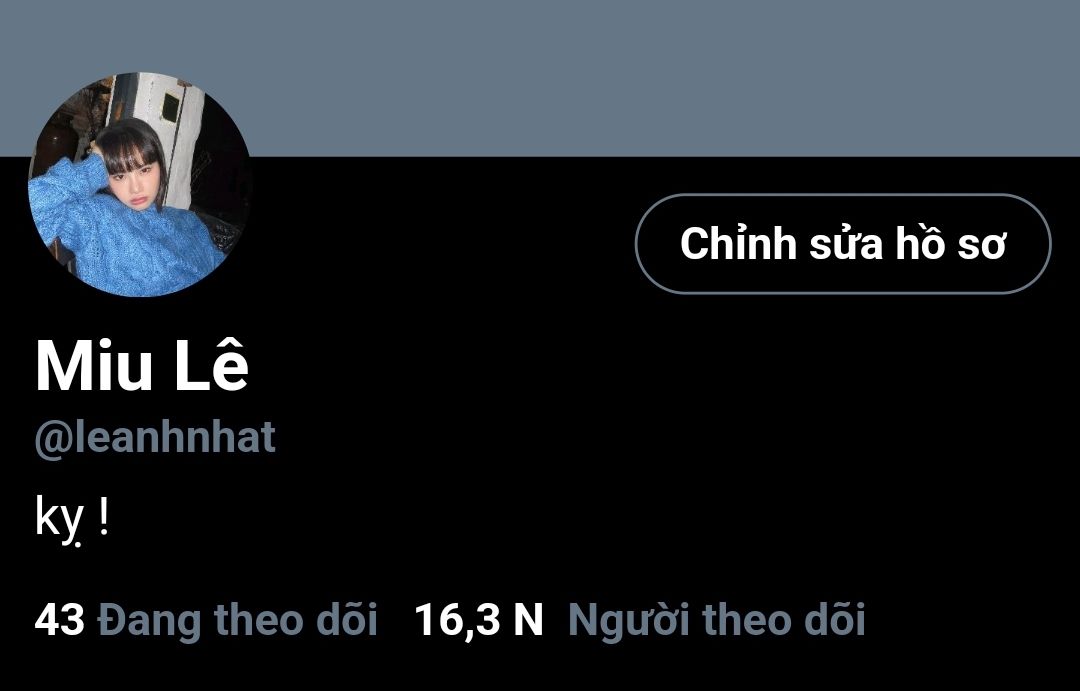Screen dimensions: 1080x691
Task: Click the '16,3 N' followers count
Action: pos(479,619)
